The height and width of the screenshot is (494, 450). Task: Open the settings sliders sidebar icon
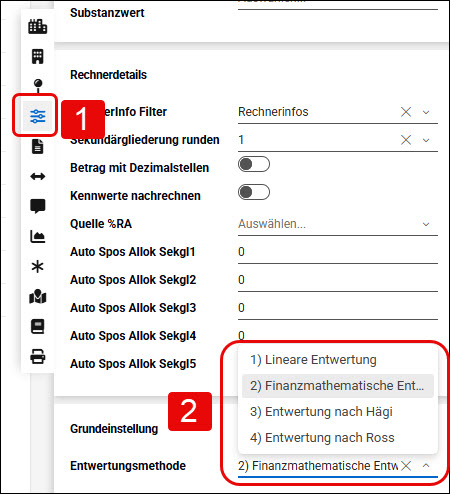point(38,116)
